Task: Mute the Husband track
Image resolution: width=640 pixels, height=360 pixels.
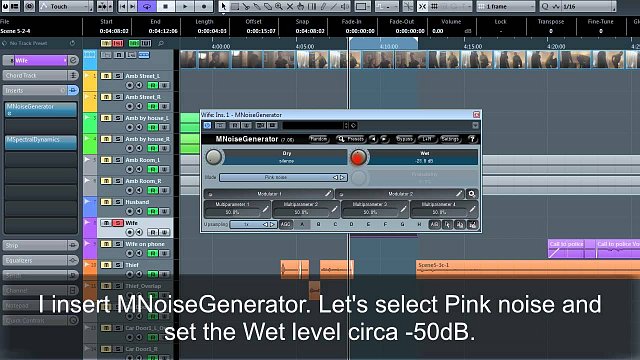Action: coord(106,202)
